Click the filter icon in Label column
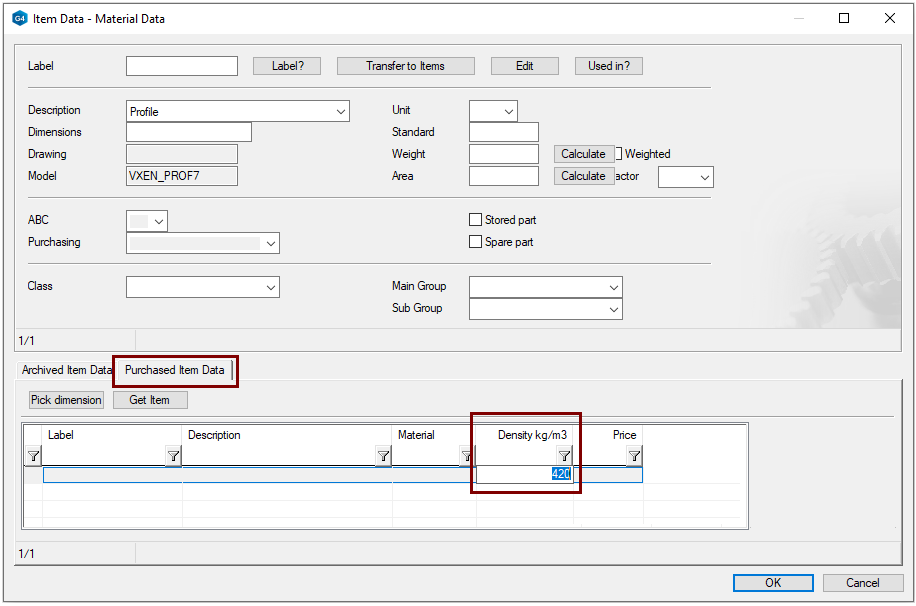The image size is (916, 606). pos(173,456)
